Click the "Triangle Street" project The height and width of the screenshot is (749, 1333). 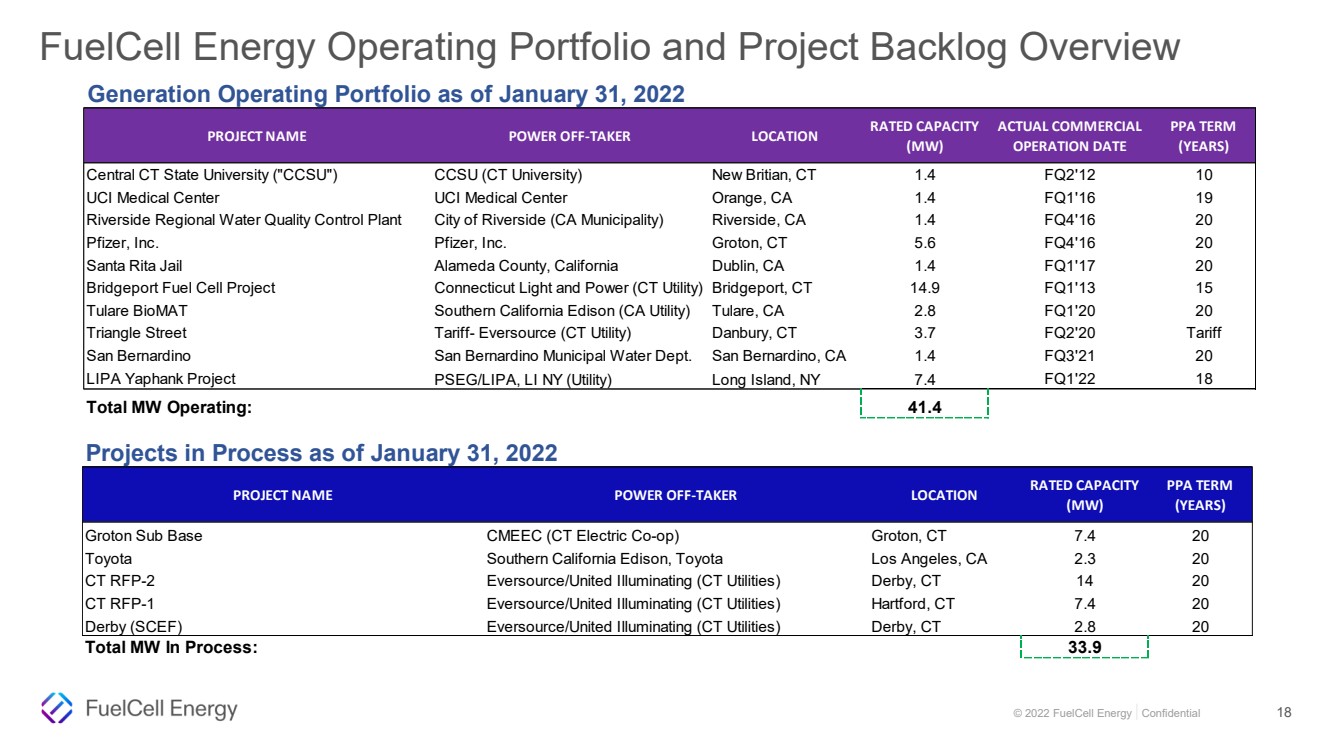coord(137,333)
